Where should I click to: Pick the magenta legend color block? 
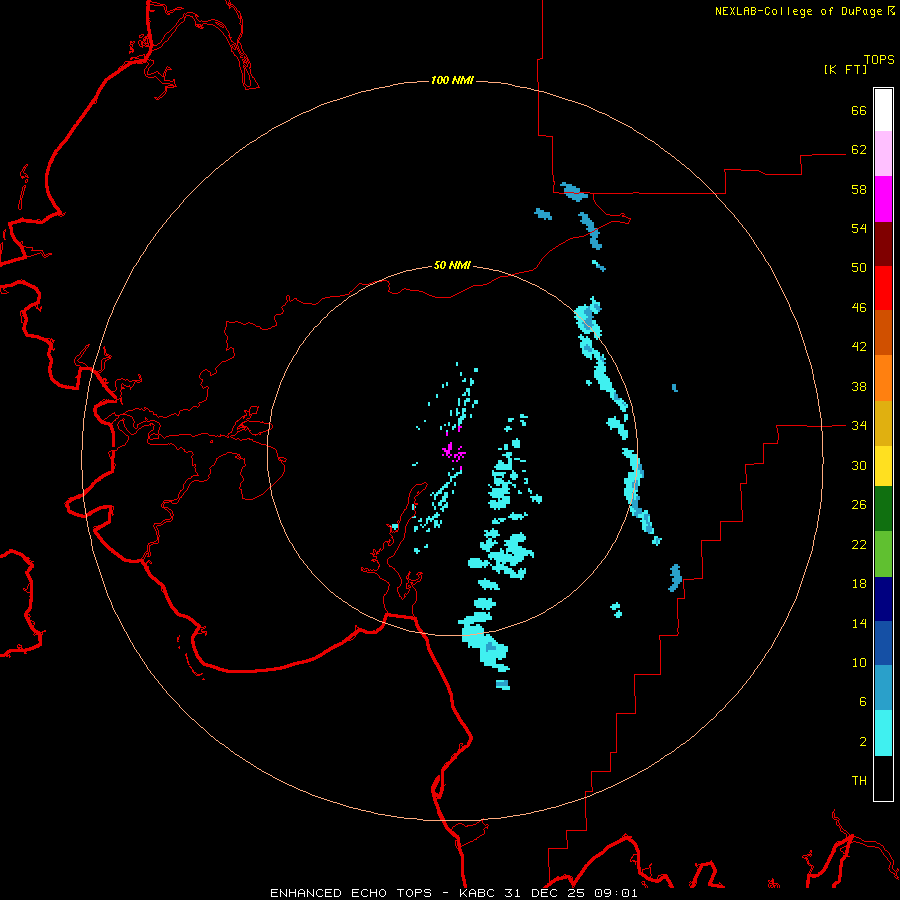(883, 199)
